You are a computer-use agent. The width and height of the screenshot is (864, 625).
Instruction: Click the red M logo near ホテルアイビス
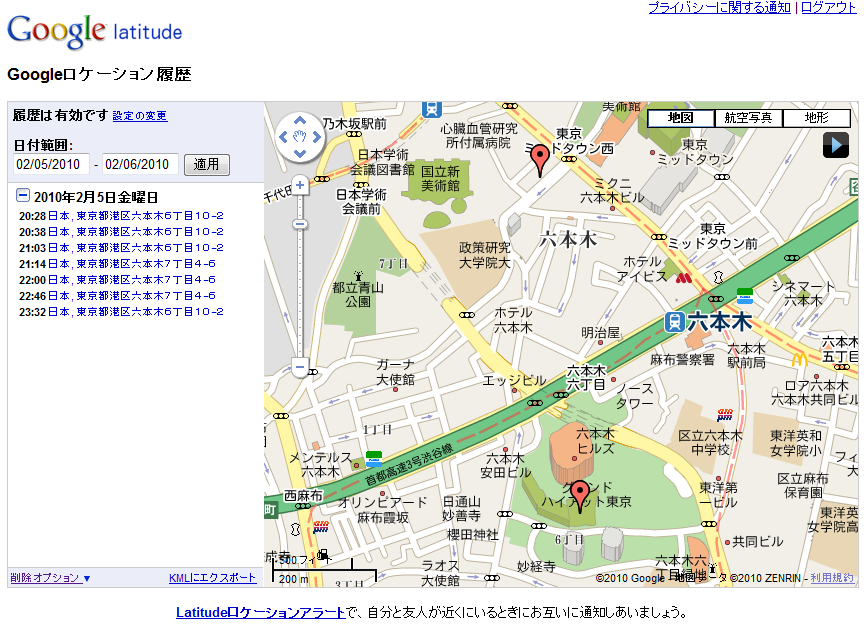point(684,278)
